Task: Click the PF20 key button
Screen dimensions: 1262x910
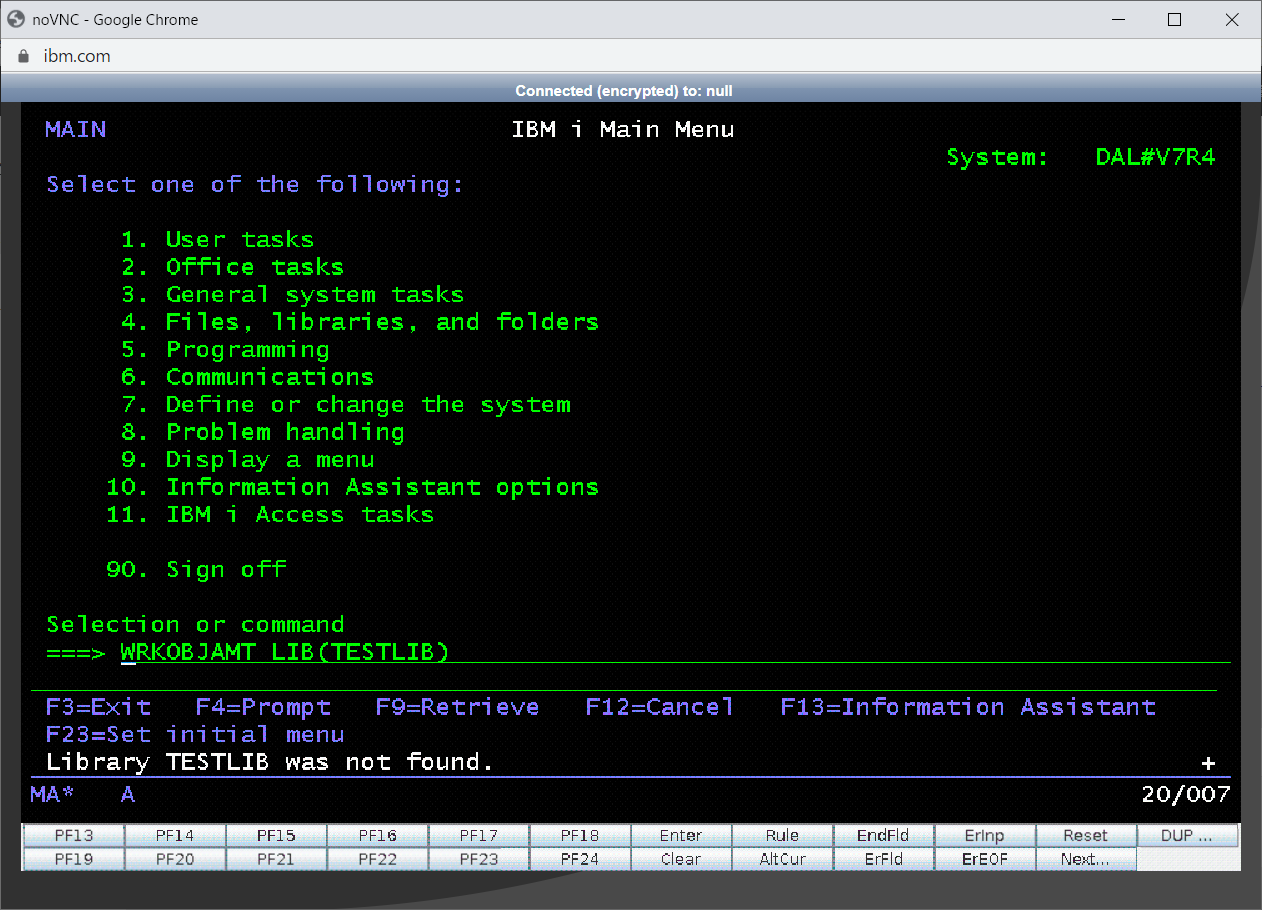Action: [175, 859]
